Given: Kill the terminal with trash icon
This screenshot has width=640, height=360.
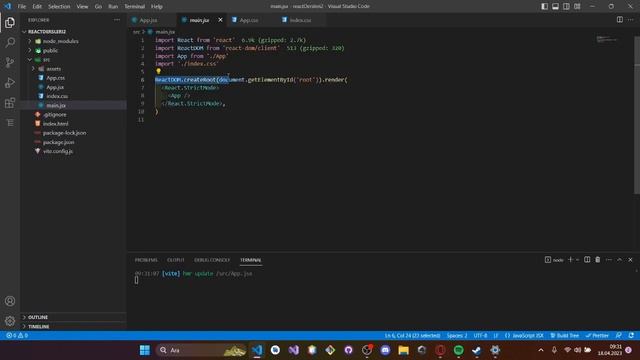Looking at the screenshot, I should click(x=598, y=260).
